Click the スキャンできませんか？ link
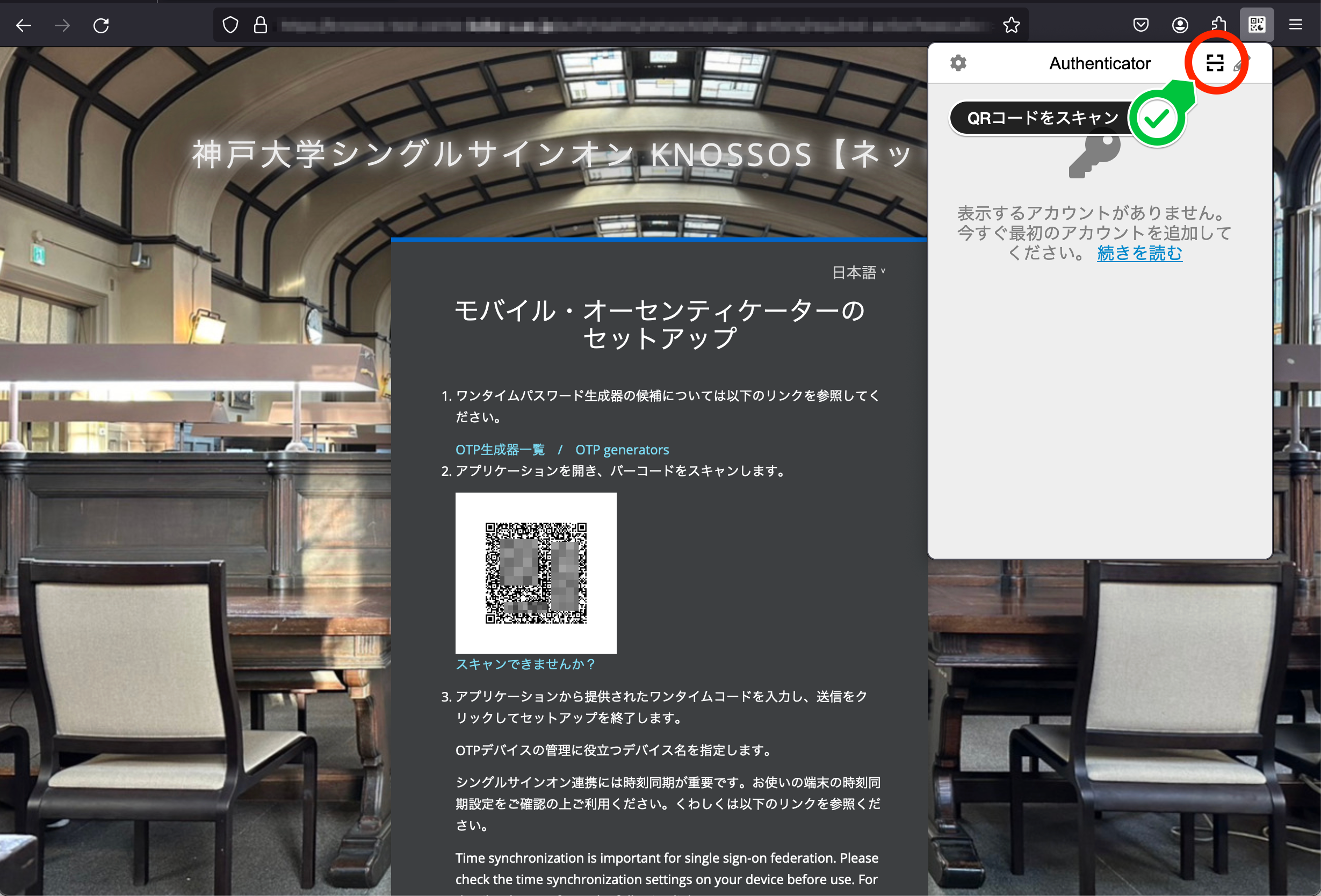 (526, 664)
